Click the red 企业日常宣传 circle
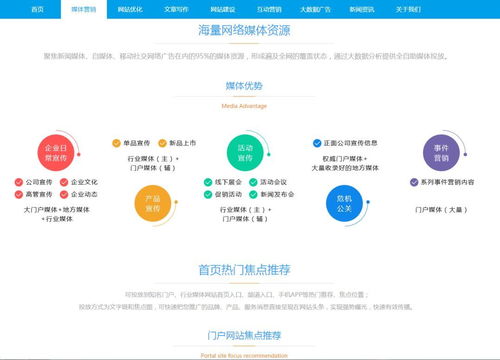The image size is (500, 360). (56, 153)
